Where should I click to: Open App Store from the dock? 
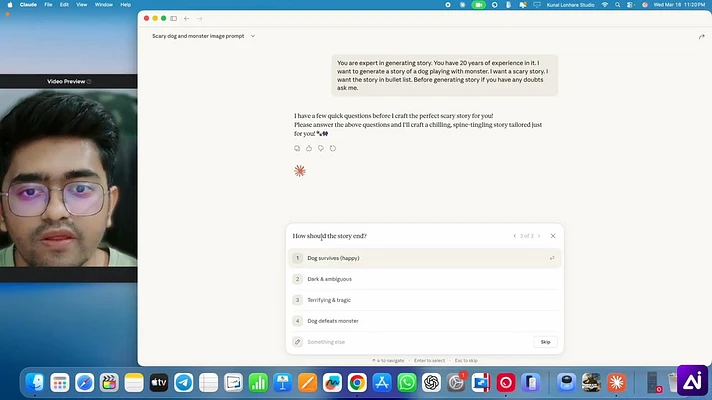click(382, 383)
